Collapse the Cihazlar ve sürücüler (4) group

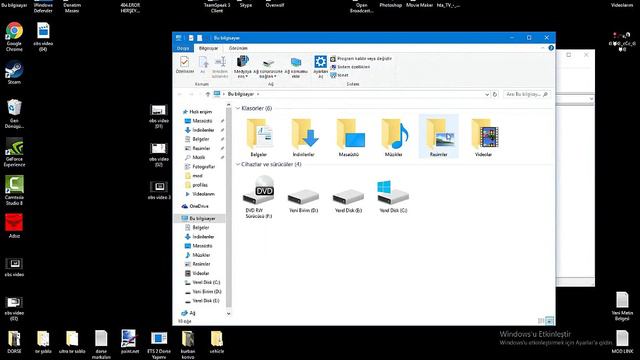(x=238, y=164)
